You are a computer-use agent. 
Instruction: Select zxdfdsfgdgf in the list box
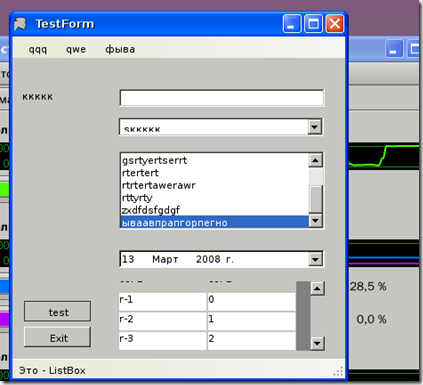214,210
